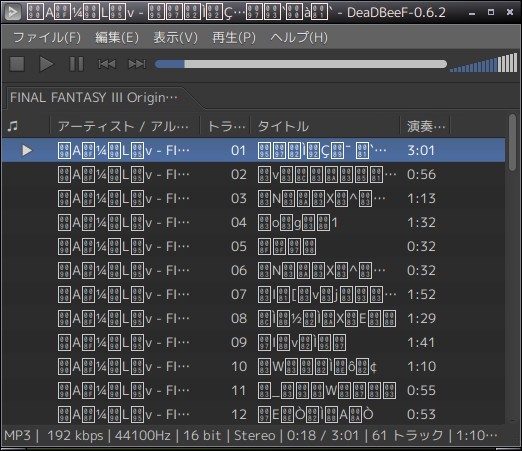The height and width of the screenshot is (451, 522).
Task: Adjust the volume bar level
Action: click(483, 63)
